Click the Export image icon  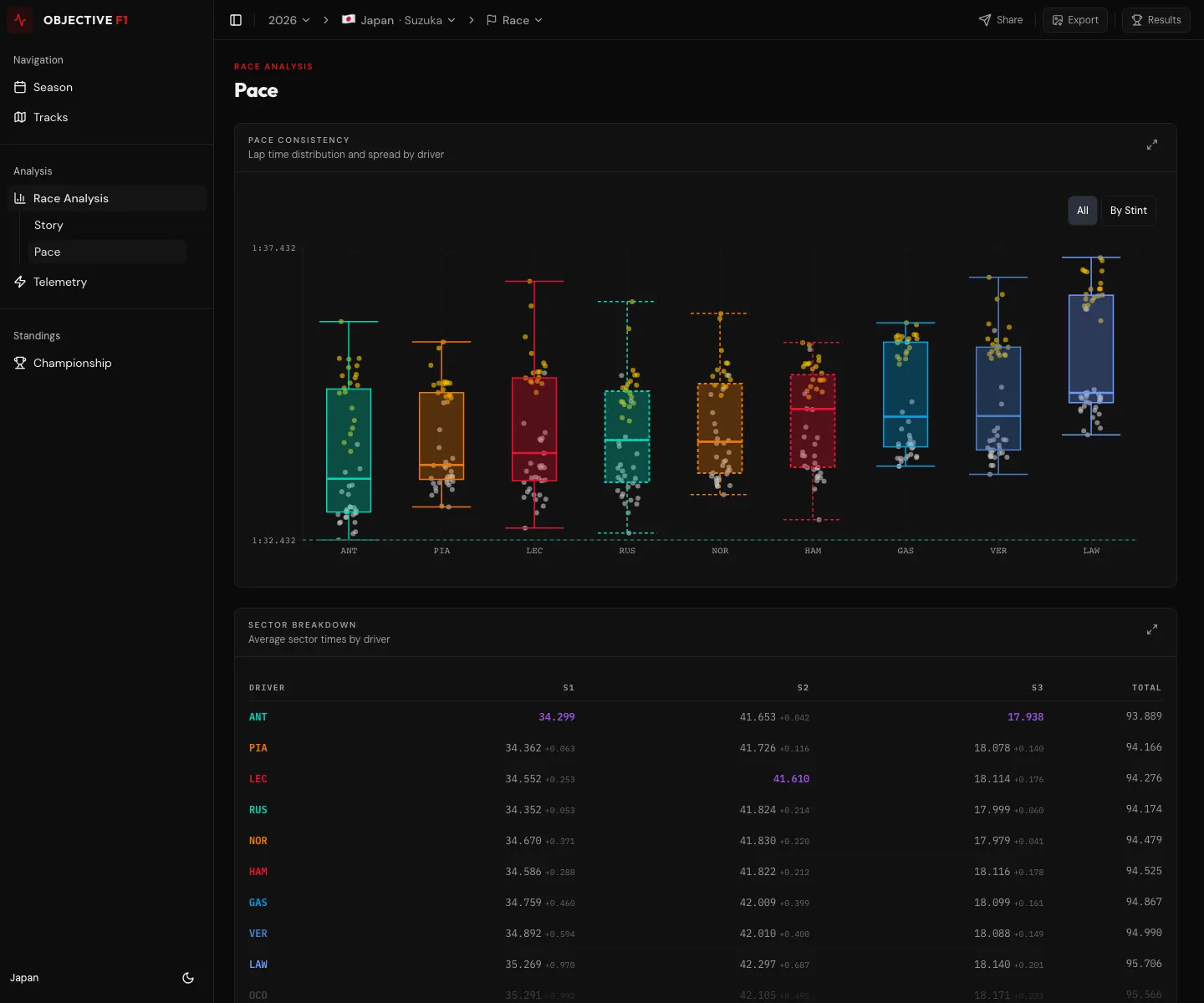point(1058,20)
